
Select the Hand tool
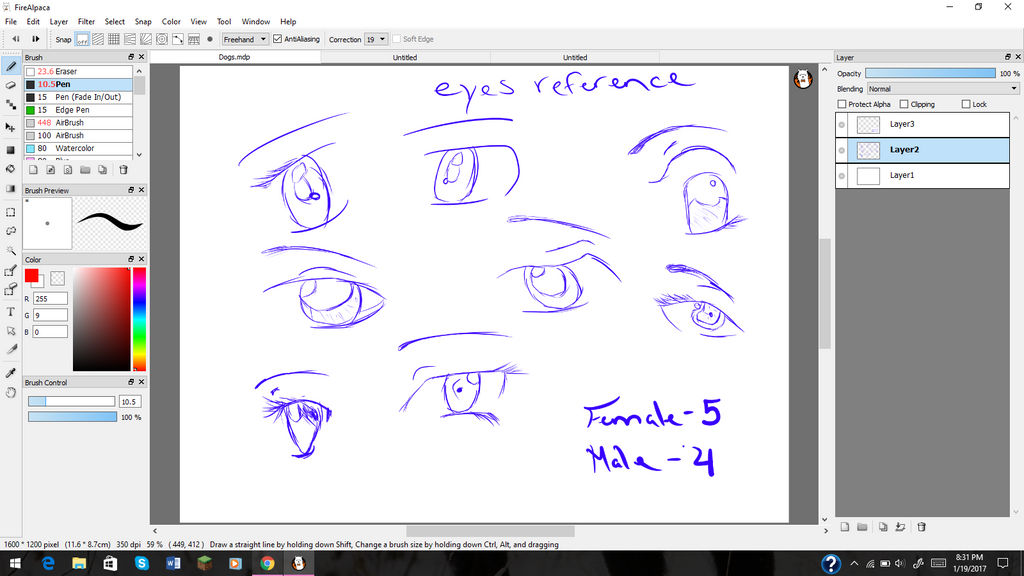point(11,392)
